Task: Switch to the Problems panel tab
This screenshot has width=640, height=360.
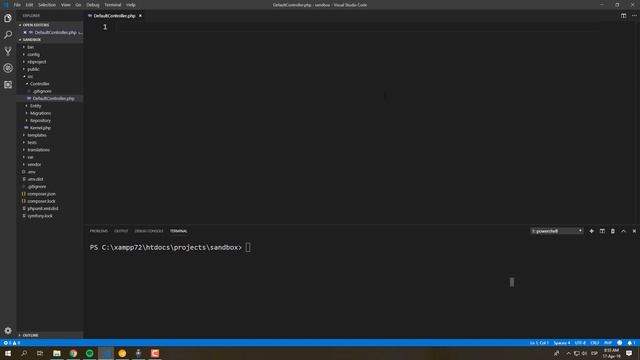Action: (x=99, y=231)
